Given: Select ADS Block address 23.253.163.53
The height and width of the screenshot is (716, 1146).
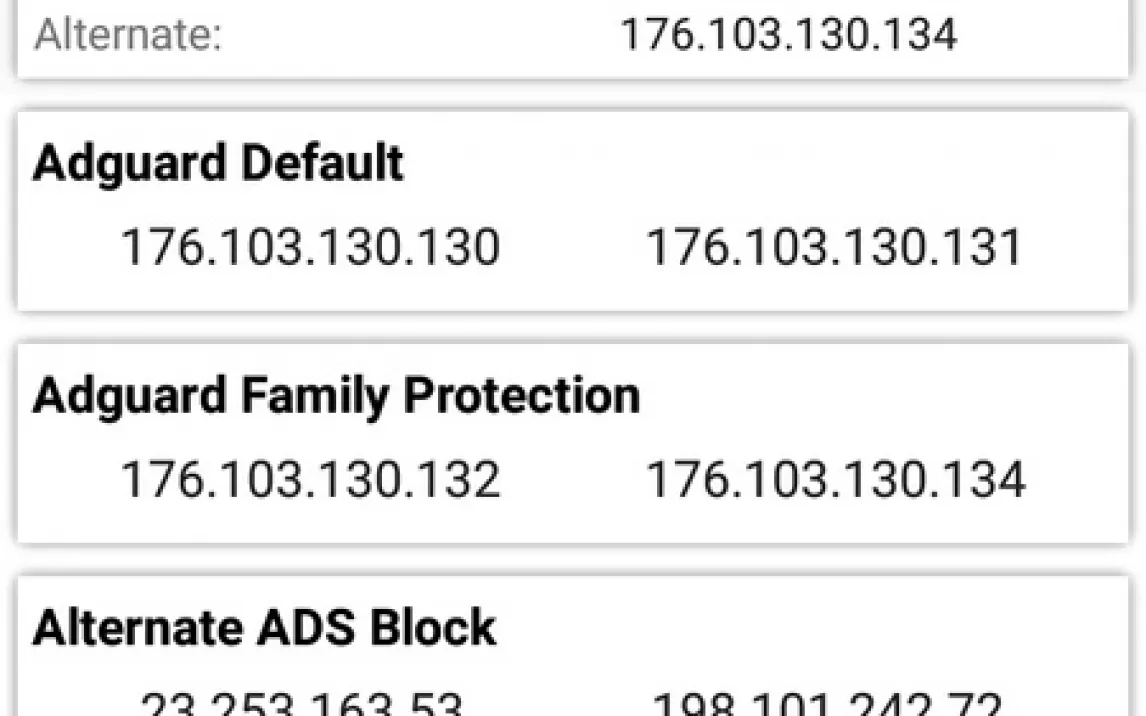Looking at the screenshot, I should 302,704.
